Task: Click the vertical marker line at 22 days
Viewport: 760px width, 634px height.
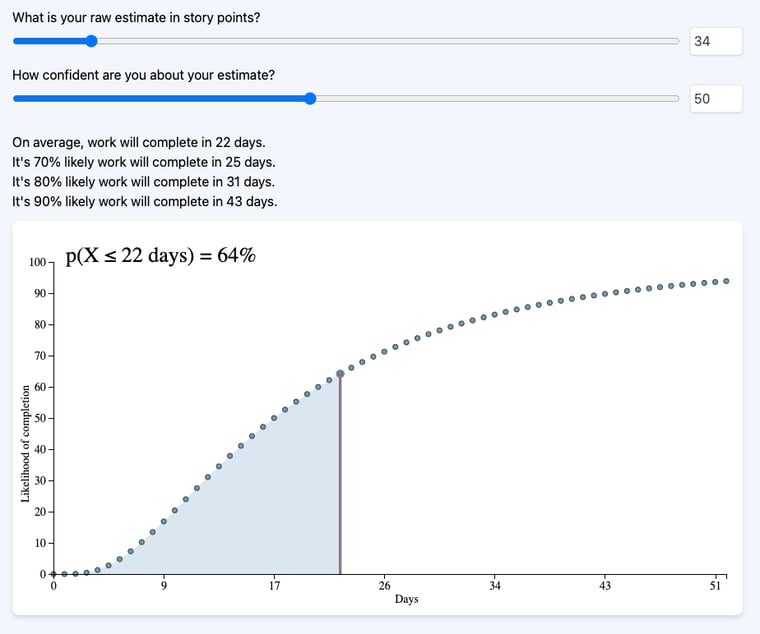Action: tap(340, 474)
